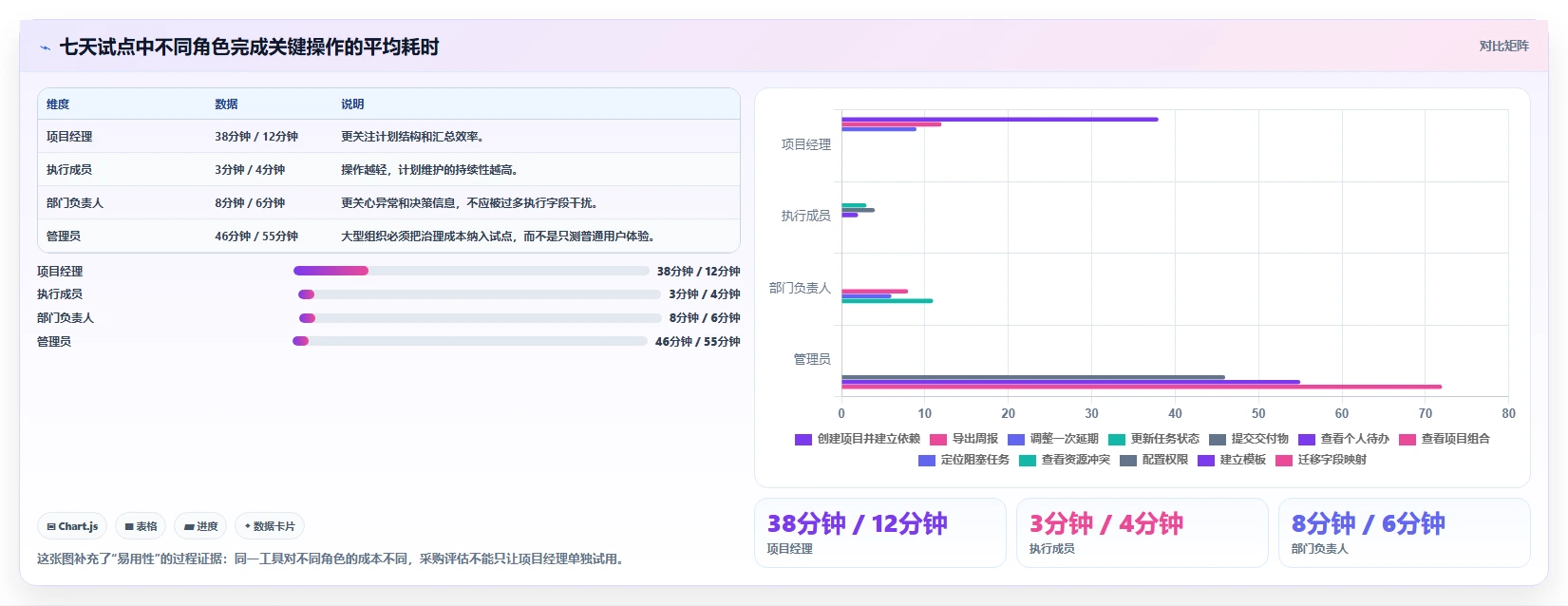Viewport: 1568px width, 606px height.
Task: Click table cell 38分钟 / 12分钟
Action: click(256, 137)
